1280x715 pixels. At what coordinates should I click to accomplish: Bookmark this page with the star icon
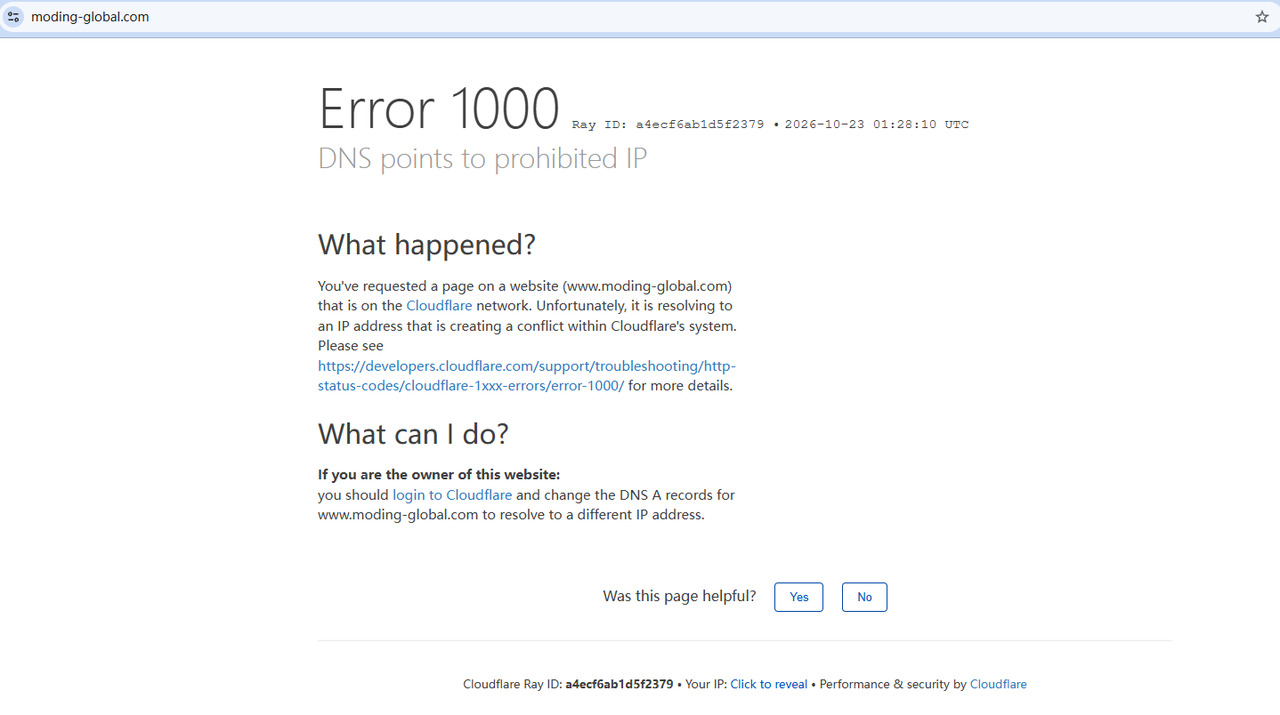(1262, 17)
